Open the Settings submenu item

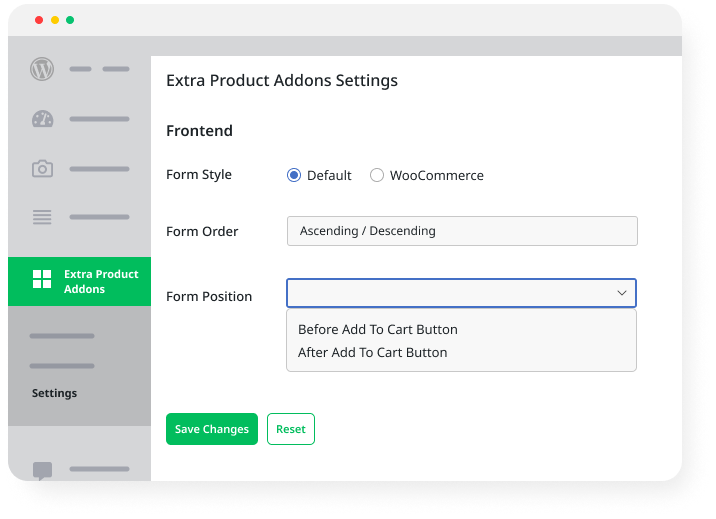(54, 393)
